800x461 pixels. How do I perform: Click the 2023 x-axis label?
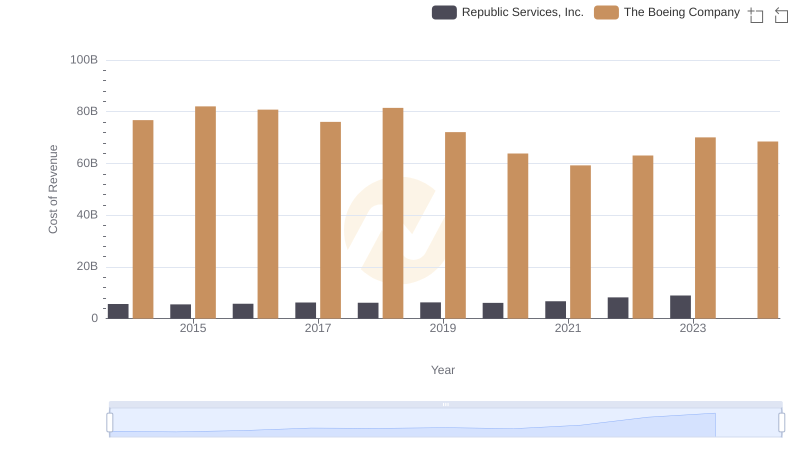[692, 328]
